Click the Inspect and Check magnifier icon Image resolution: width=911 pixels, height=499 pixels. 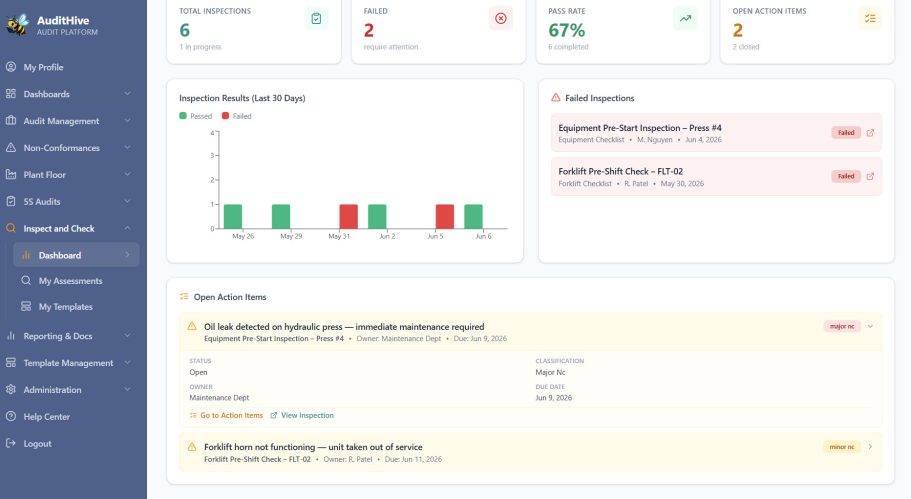point(10,228)
